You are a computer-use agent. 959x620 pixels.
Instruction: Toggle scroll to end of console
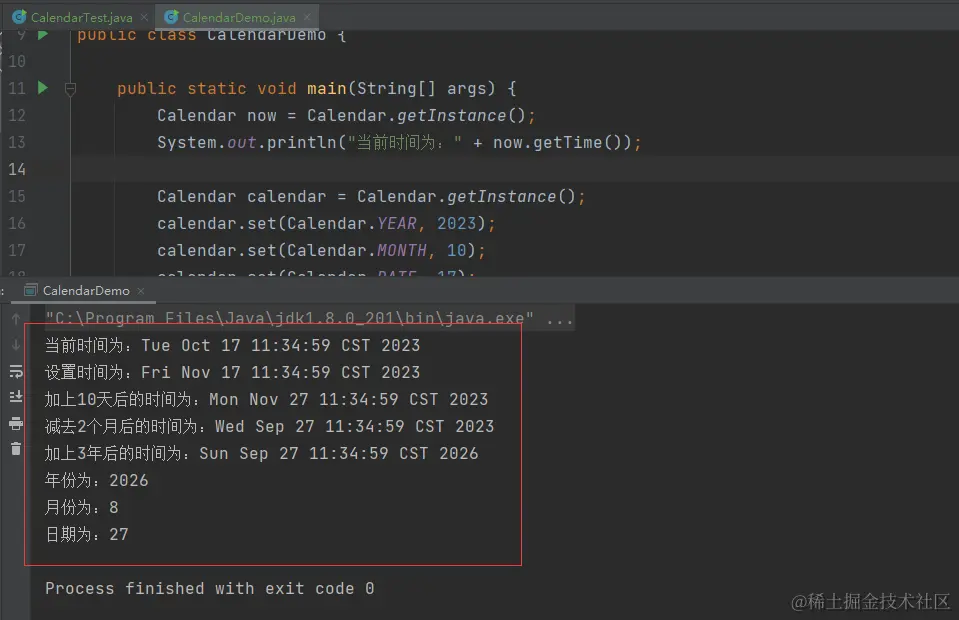[16, 397]
